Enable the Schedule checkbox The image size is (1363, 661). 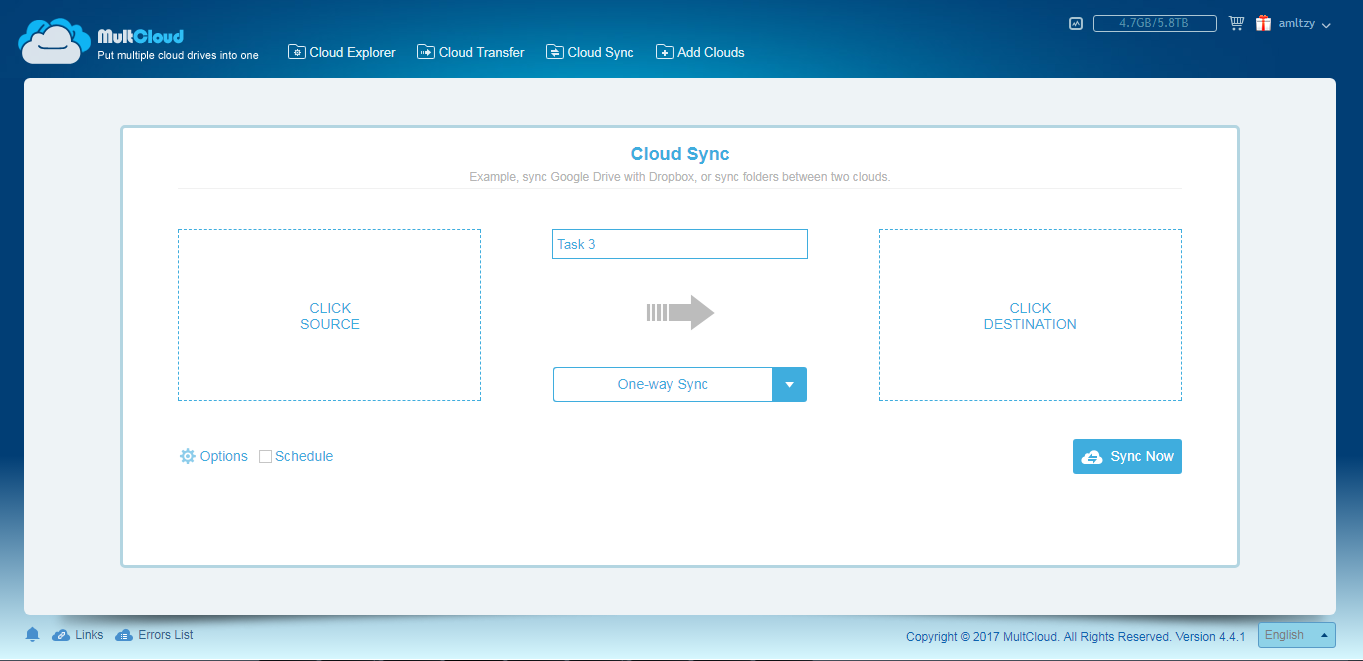click(x=265, y=456)
